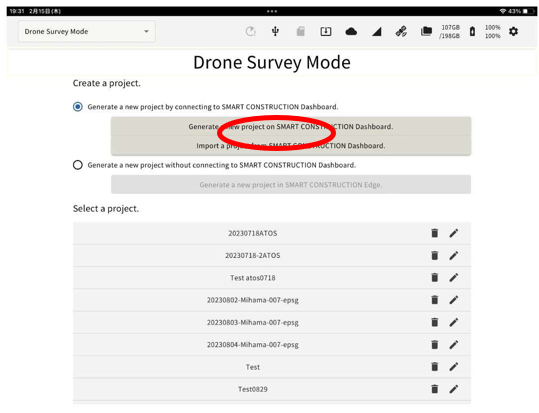Delete project Test with trash icon

point(434,367)
